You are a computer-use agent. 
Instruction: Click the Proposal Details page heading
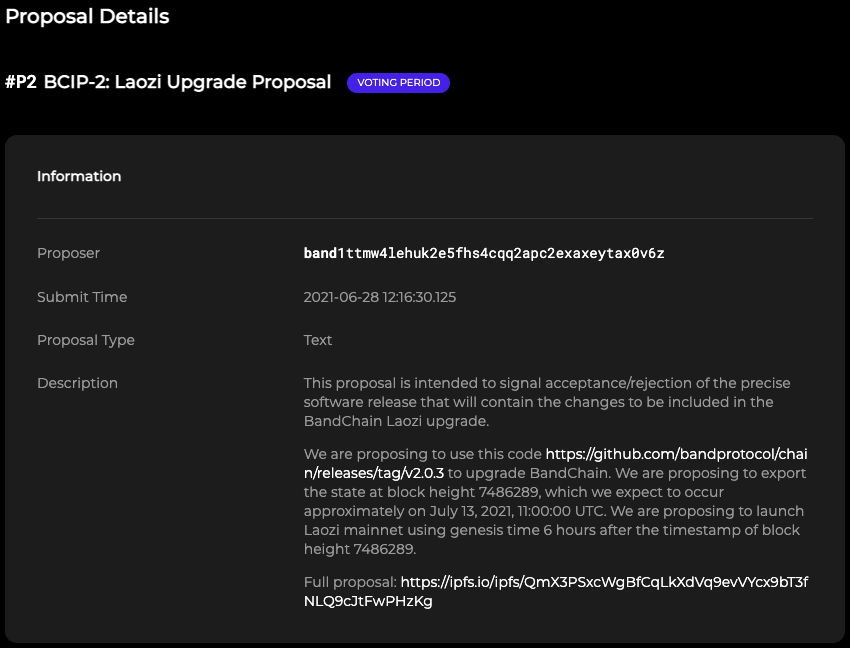point(87,17)
